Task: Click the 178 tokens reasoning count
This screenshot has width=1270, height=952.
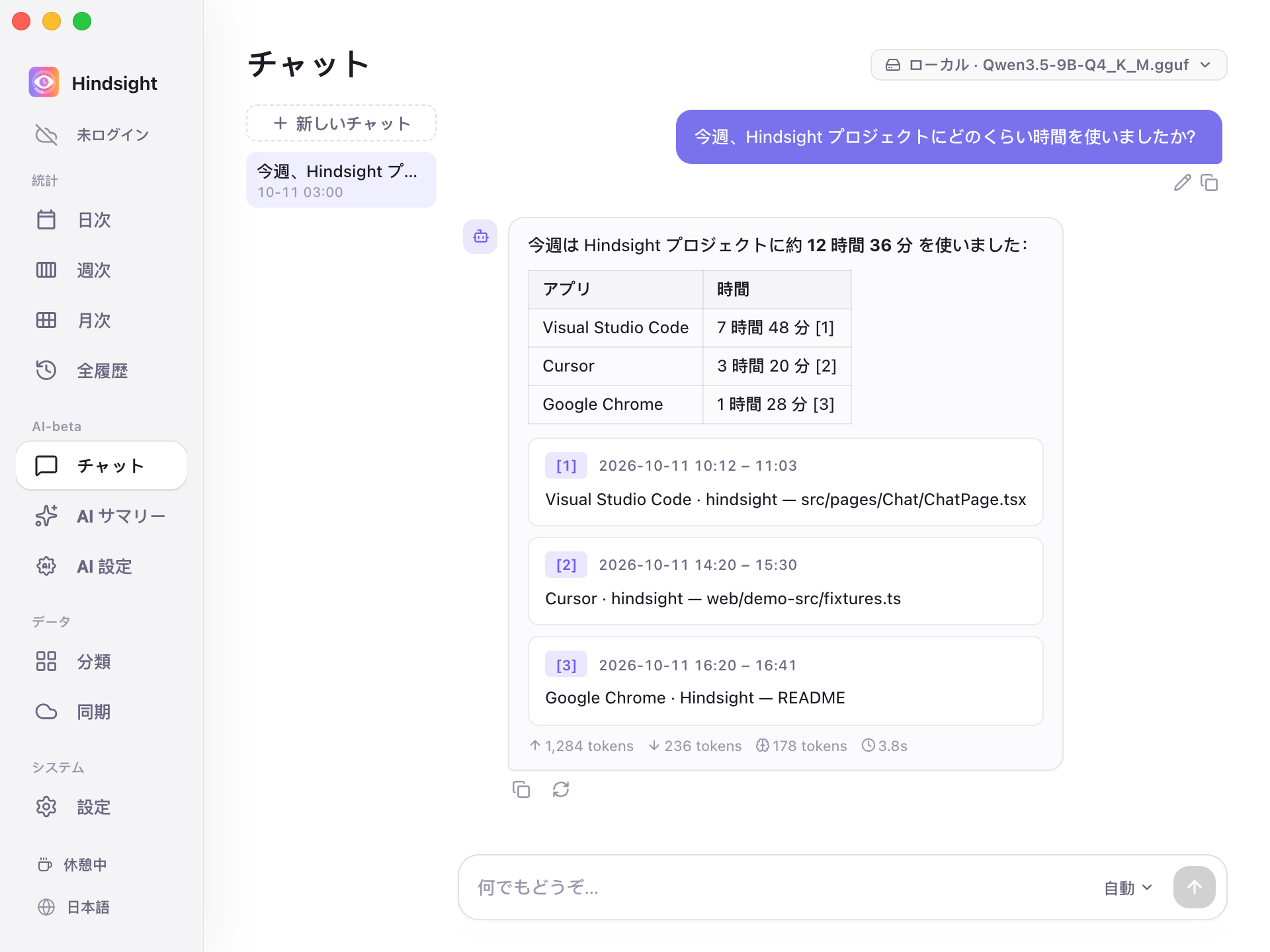Action: point(802,746)
